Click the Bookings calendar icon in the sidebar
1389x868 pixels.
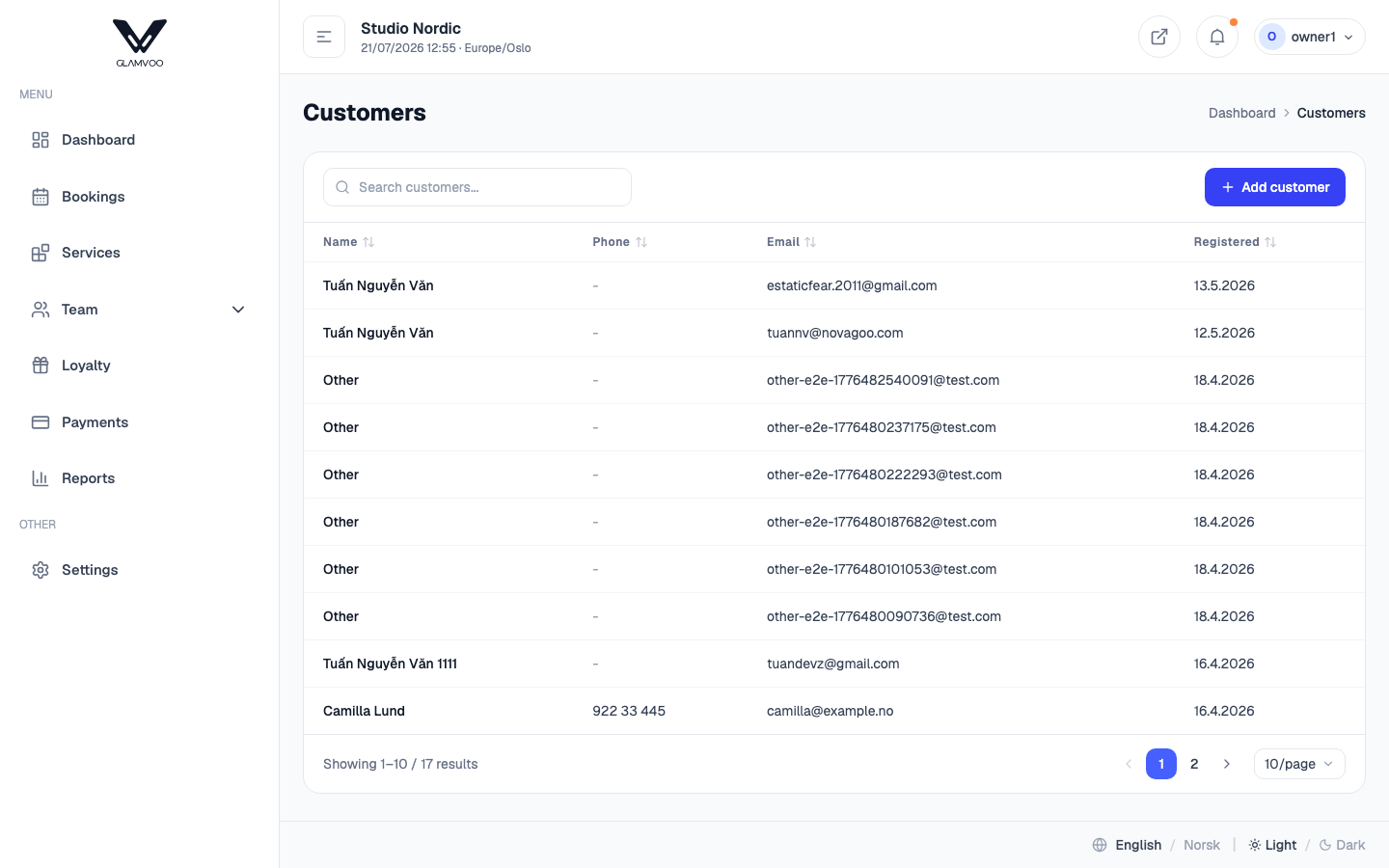[x=41, y=197]
